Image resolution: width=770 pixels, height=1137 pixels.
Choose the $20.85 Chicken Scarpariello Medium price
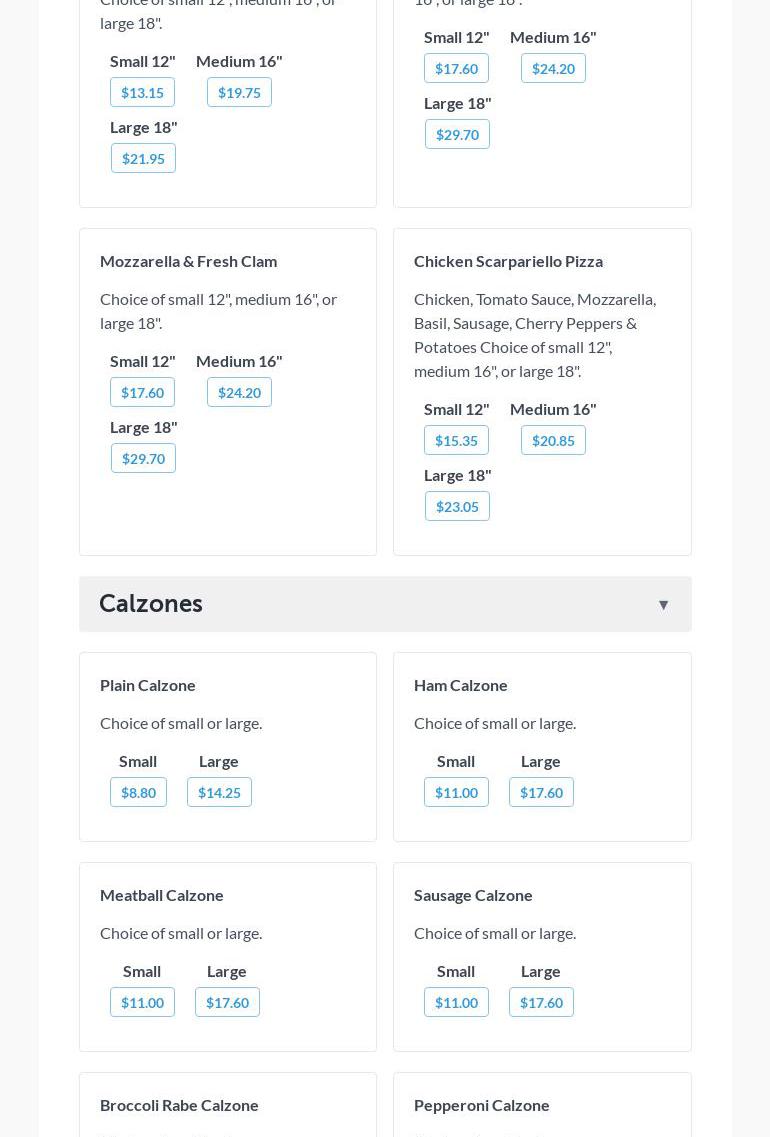(553, 441)
